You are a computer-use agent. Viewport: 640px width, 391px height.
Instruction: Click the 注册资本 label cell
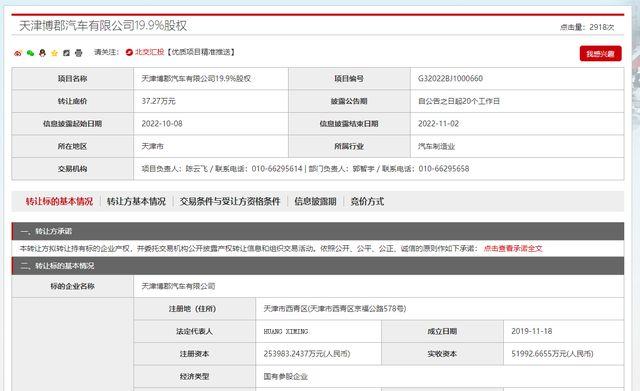[x=194, y=353]
